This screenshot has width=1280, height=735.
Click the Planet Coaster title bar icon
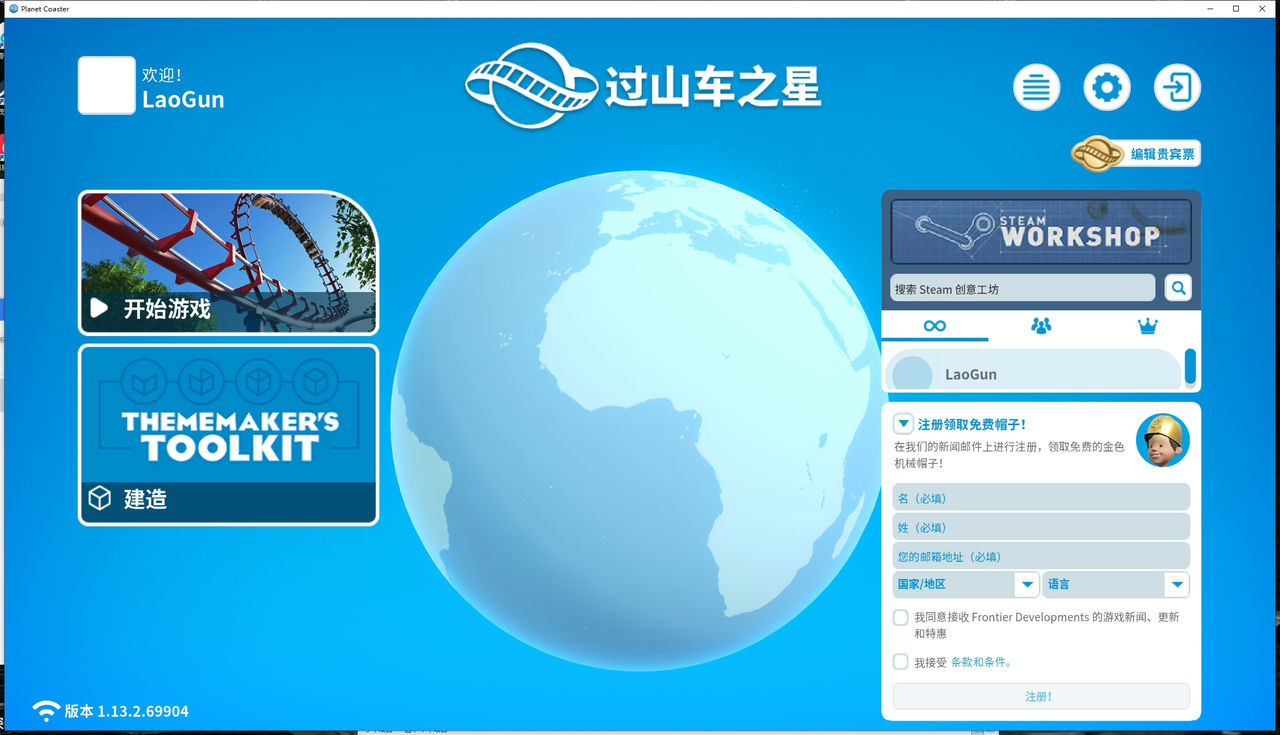13,8
